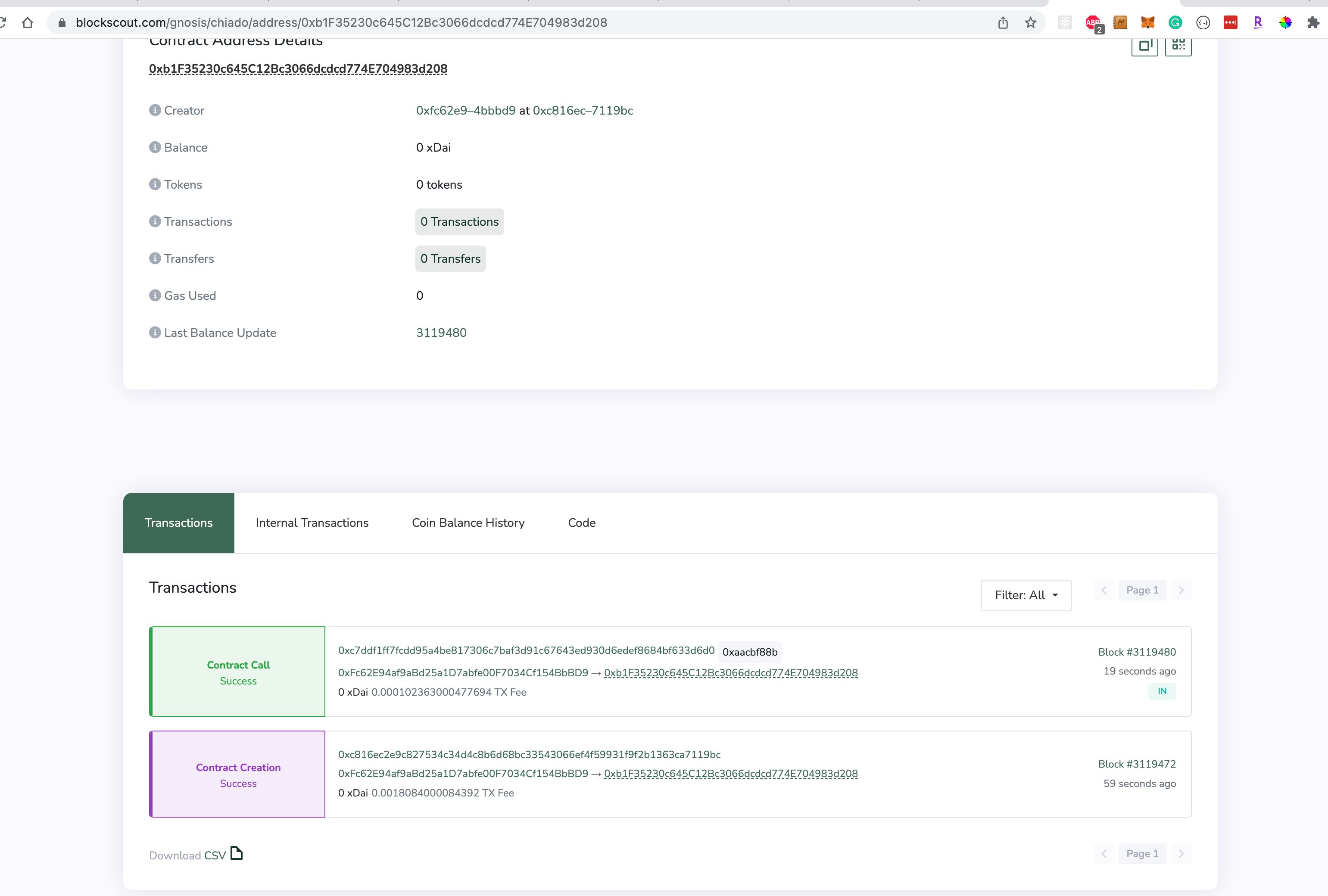Open contract creation transaction hash 0xc816ec2e…
The image size is (1328, 896).
[x=529, y=754]
